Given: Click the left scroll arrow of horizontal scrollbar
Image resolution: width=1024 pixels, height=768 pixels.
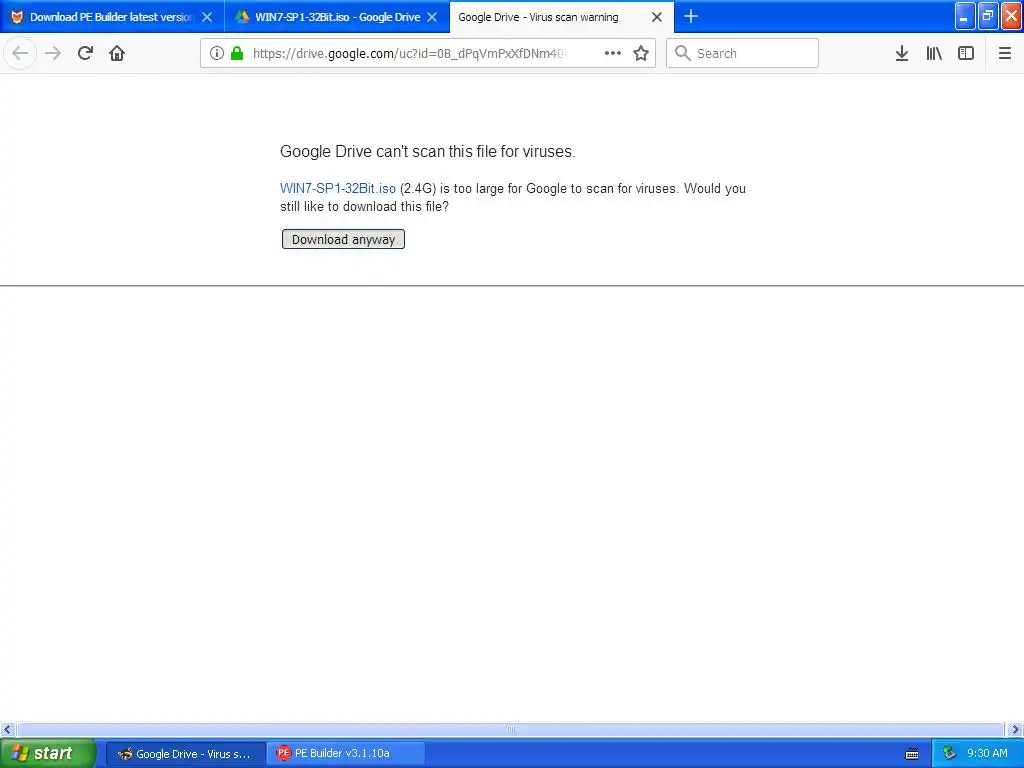Looking at the screenshot, I should pyautogui.click(x=7, y=729).
